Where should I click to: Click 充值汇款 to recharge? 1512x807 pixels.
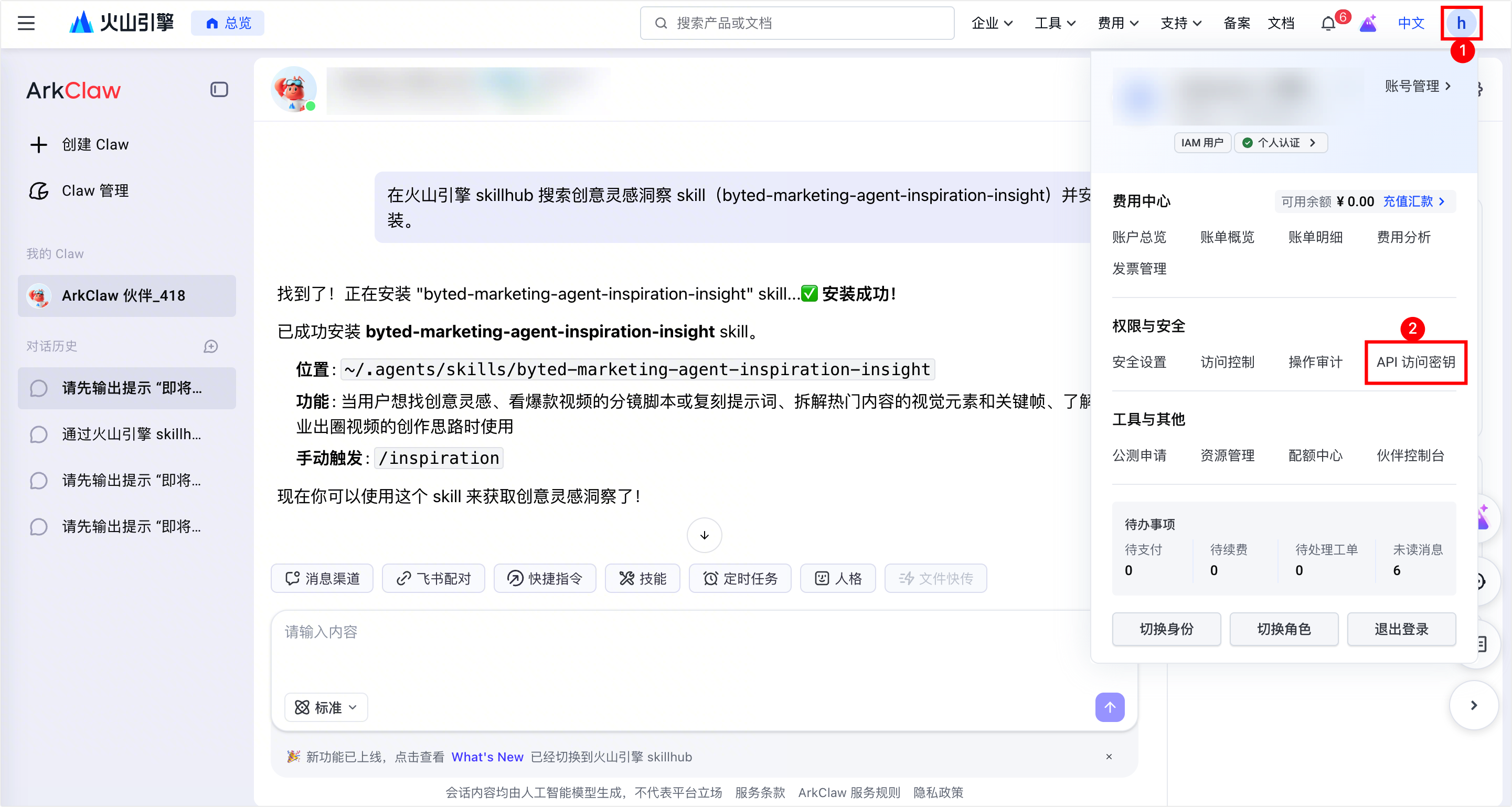(1414, 201)
